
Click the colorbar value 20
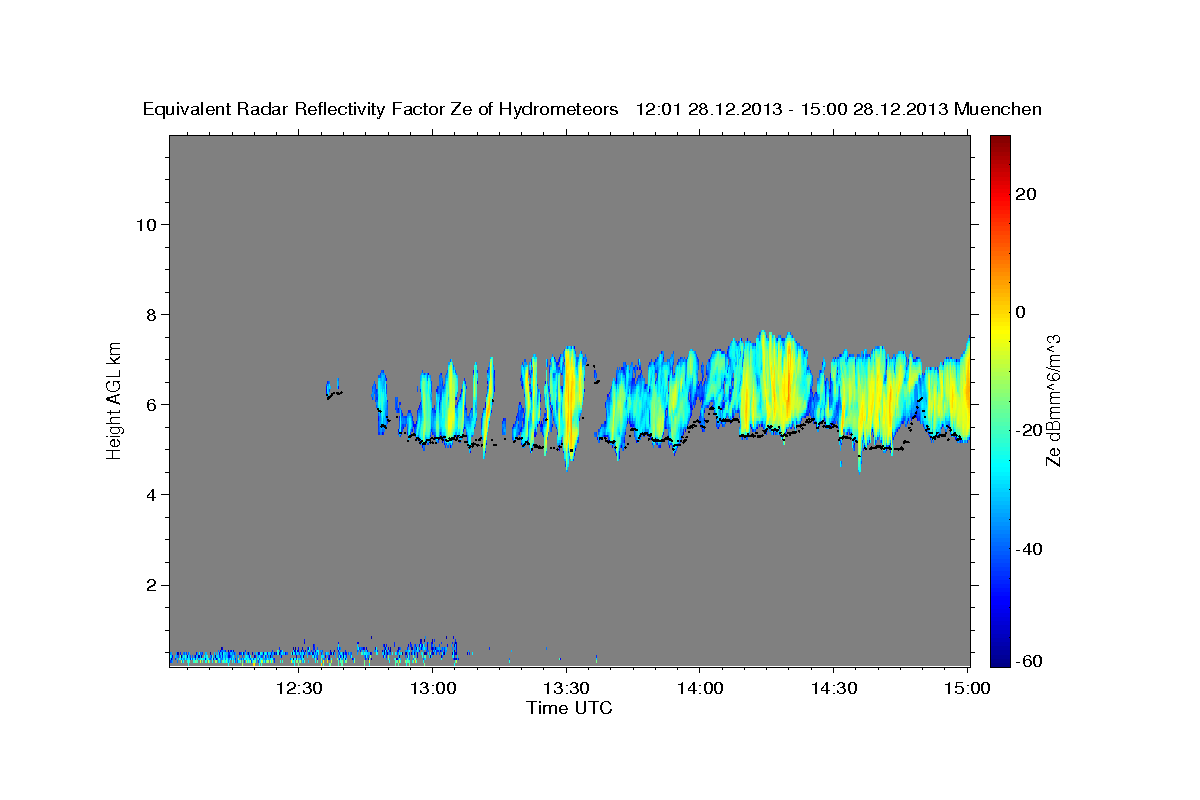(x=1024, y=194)
